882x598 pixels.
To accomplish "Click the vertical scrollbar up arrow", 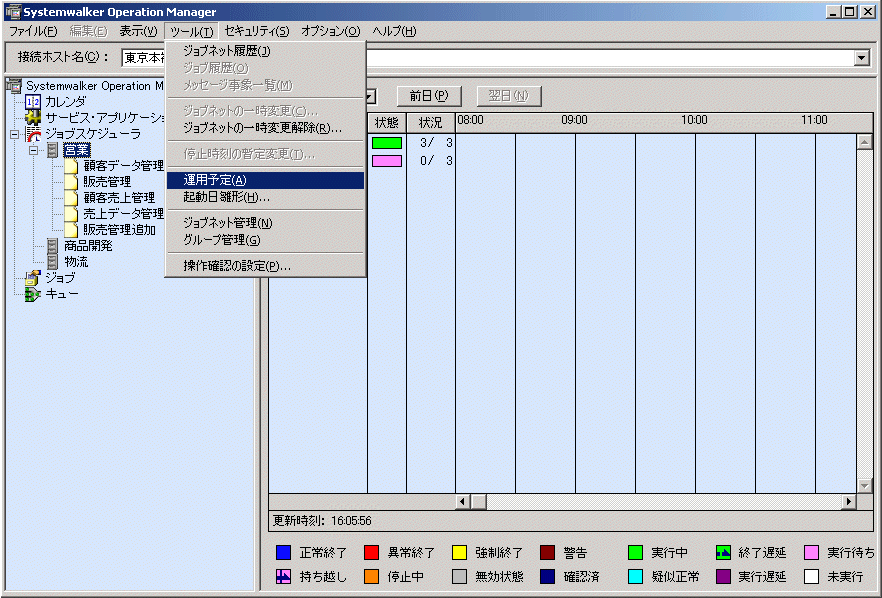I will (x=865, y=142).
